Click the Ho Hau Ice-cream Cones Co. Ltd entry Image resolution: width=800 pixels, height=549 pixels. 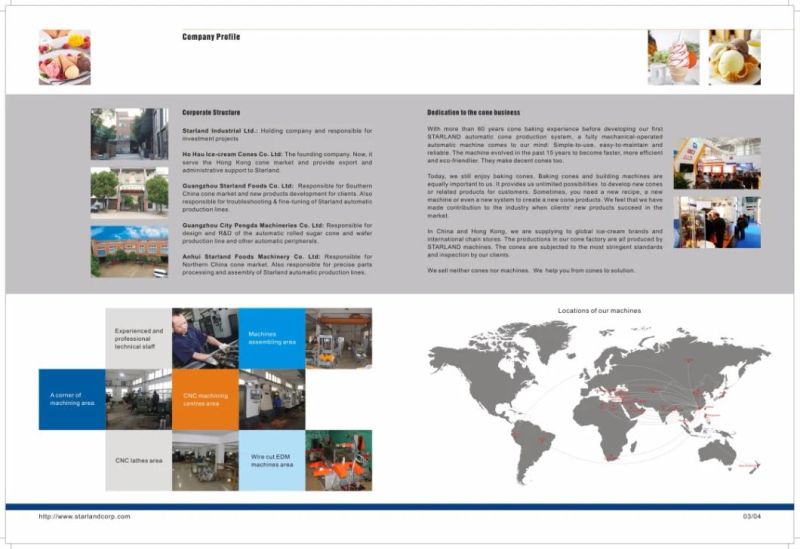tap(277, 162)
